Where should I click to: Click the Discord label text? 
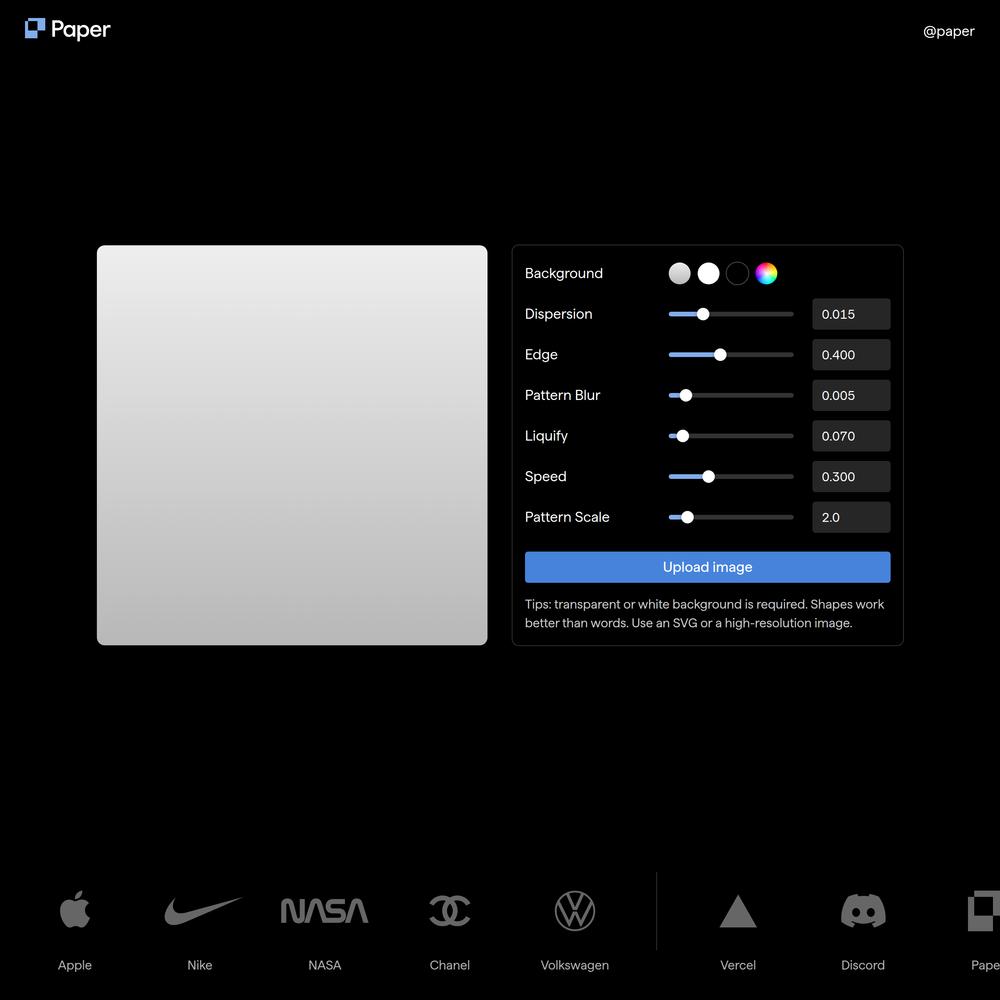click(863, 965)
